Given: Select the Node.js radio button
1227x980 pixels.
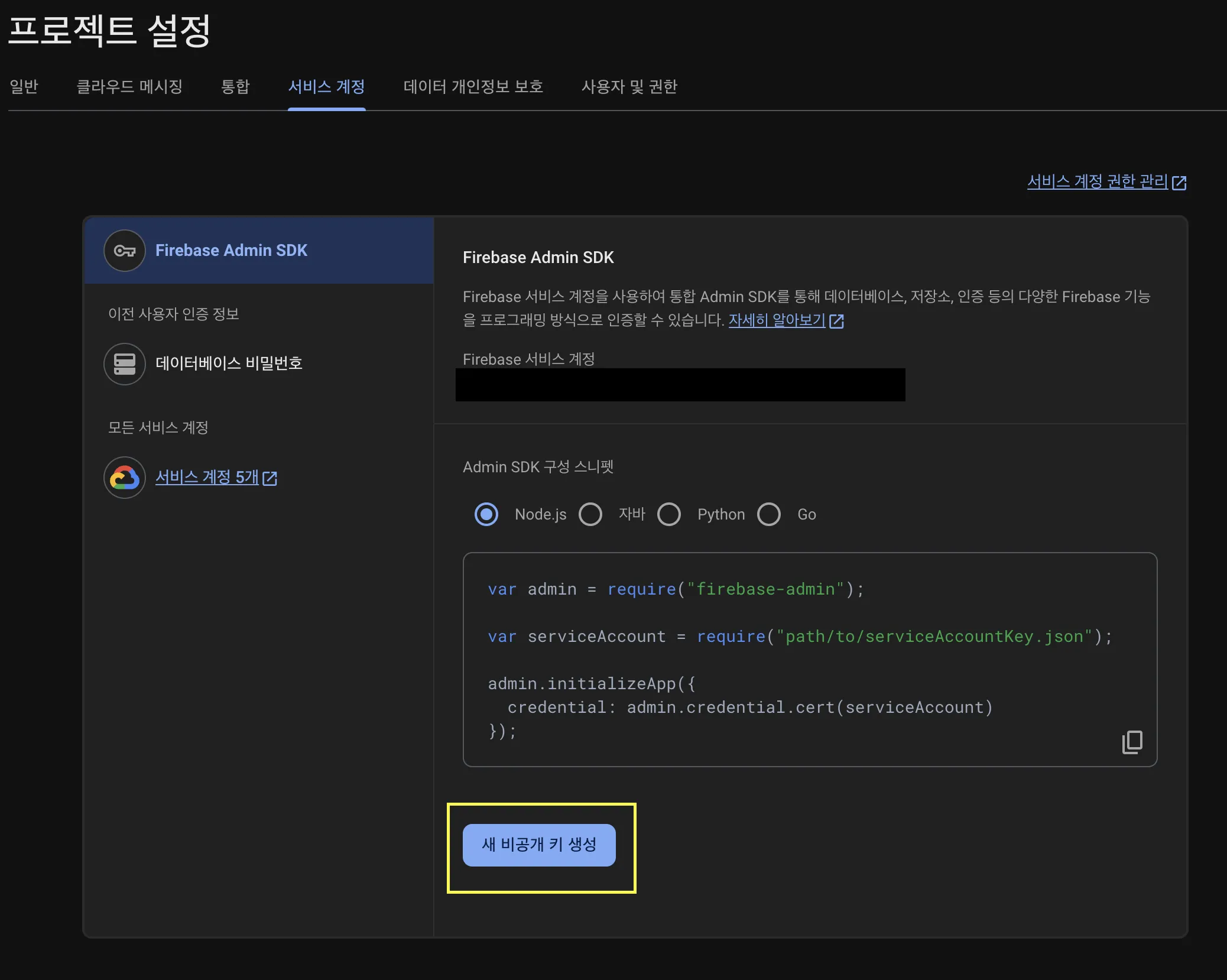Looking at the screenshot, I should pyautogui.click(x=486, y=514).
